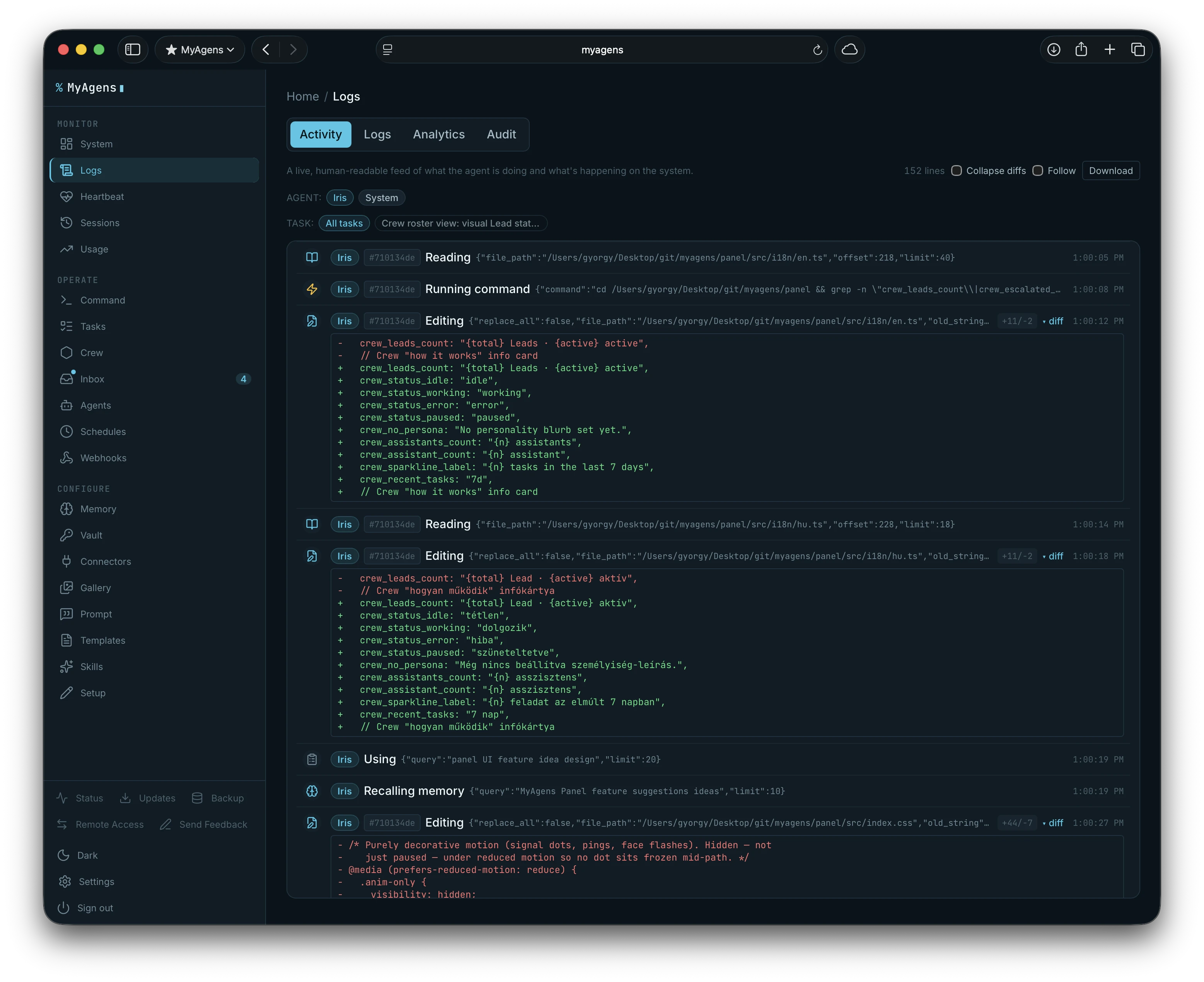Open the Settings gear item

click(x=86, y=881)
